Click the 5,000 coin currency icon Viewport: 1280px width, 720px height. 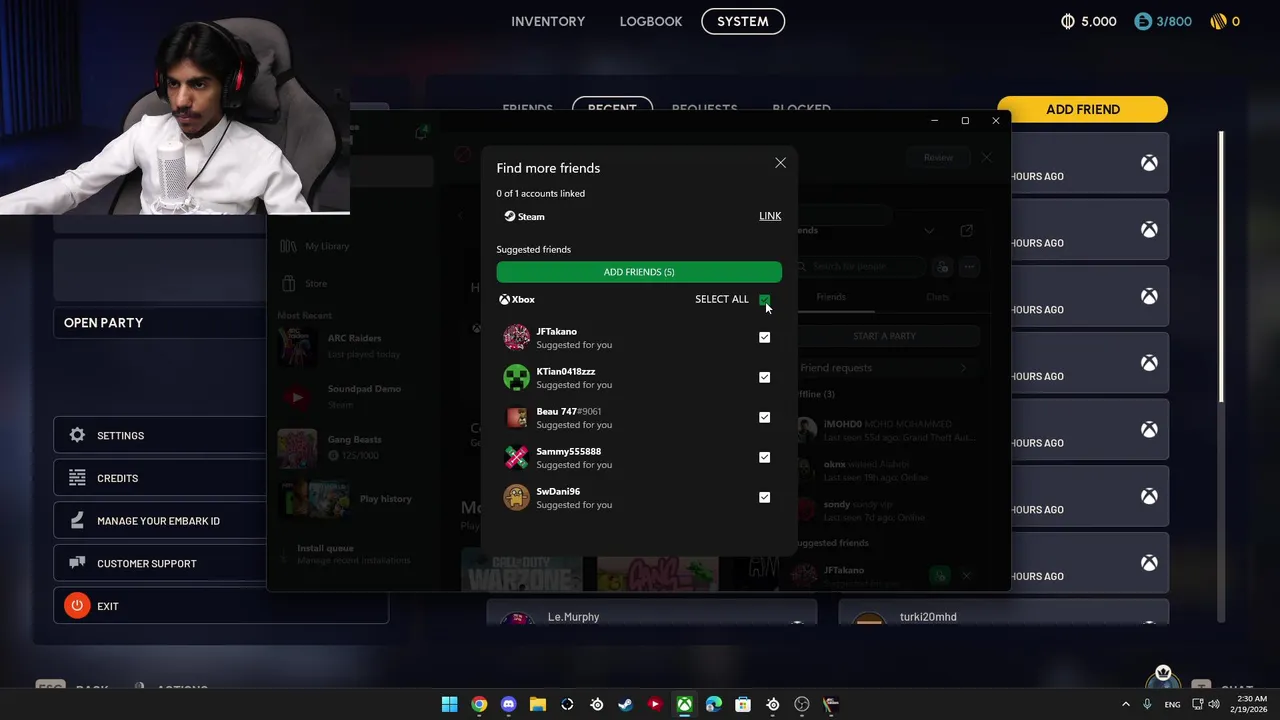(x=1067, y=21)
